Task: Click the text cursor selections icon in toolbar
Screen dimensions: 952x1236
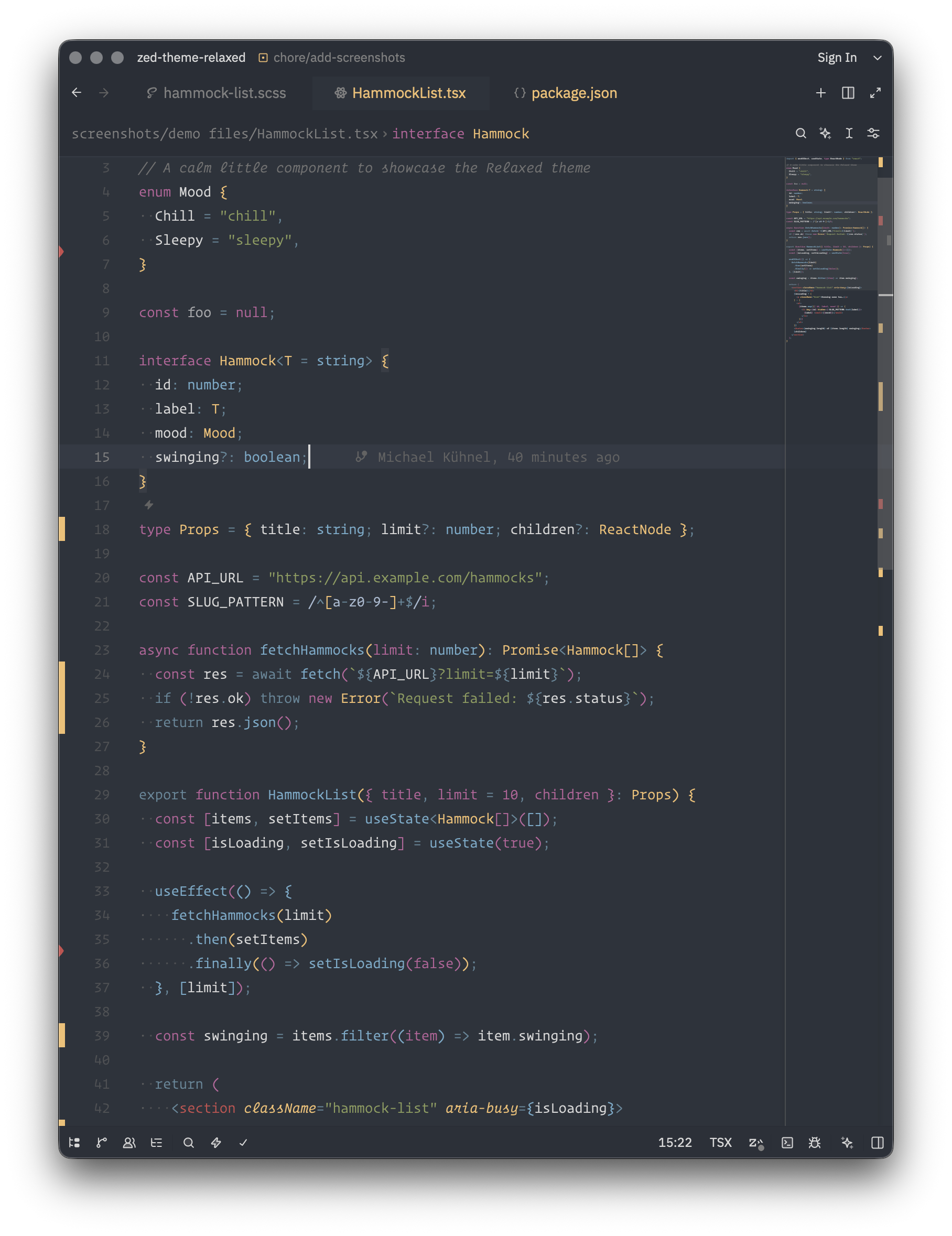Action: [849, 133]
